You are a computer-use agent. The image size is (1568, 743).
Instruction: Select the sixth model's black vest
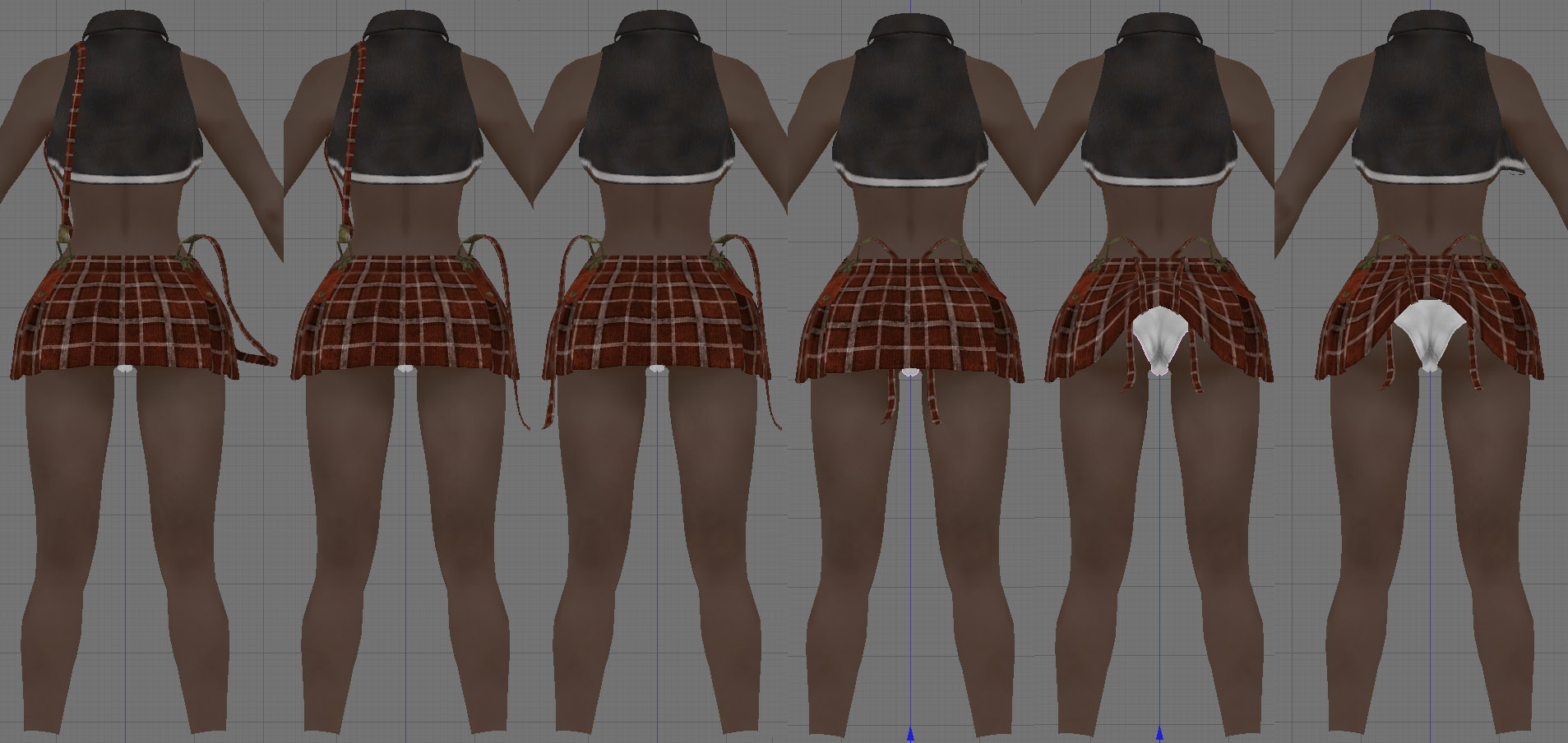coord(1431,115)
